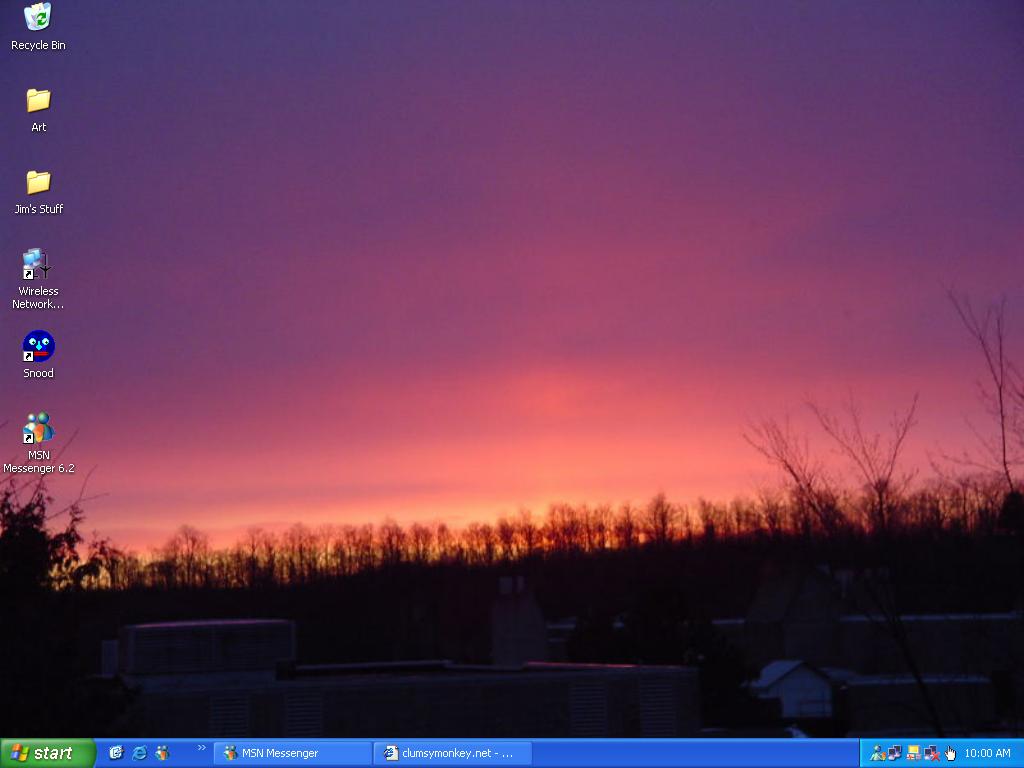Click the connected network tray icon
1024x768 pixels.
pos(895,753)
